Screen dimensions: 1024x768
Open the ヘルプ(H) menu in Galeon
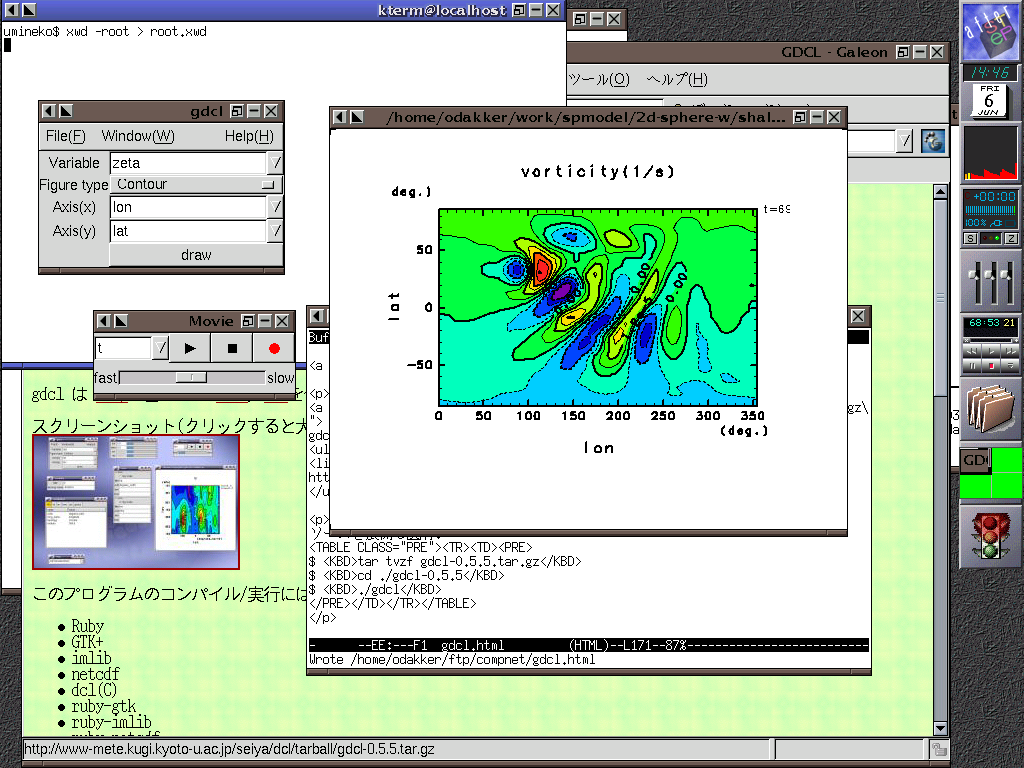(x=677, y=79)
